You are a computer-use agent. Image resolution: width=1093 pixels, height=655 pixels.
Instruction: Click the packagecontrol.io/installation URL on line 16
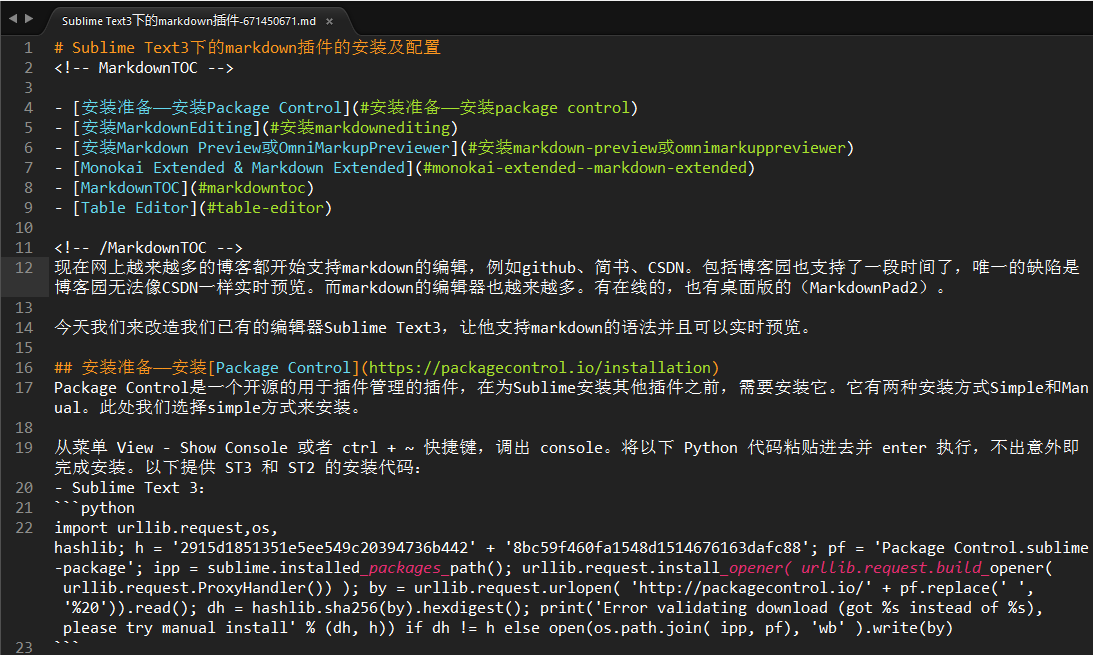point(540,367)
